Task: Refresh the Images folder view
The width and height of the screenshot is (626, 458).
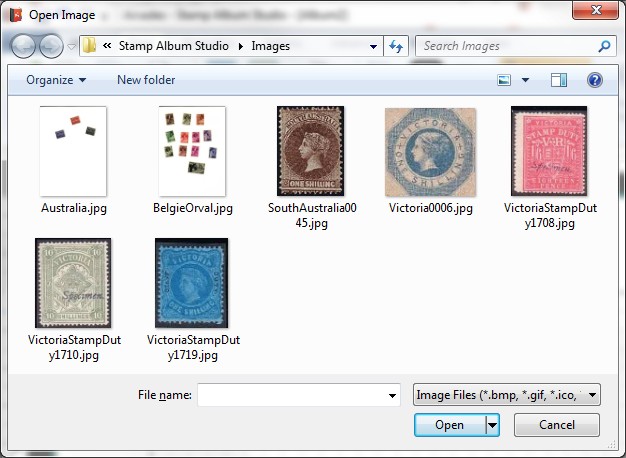Action: click(x=396, y=46)
